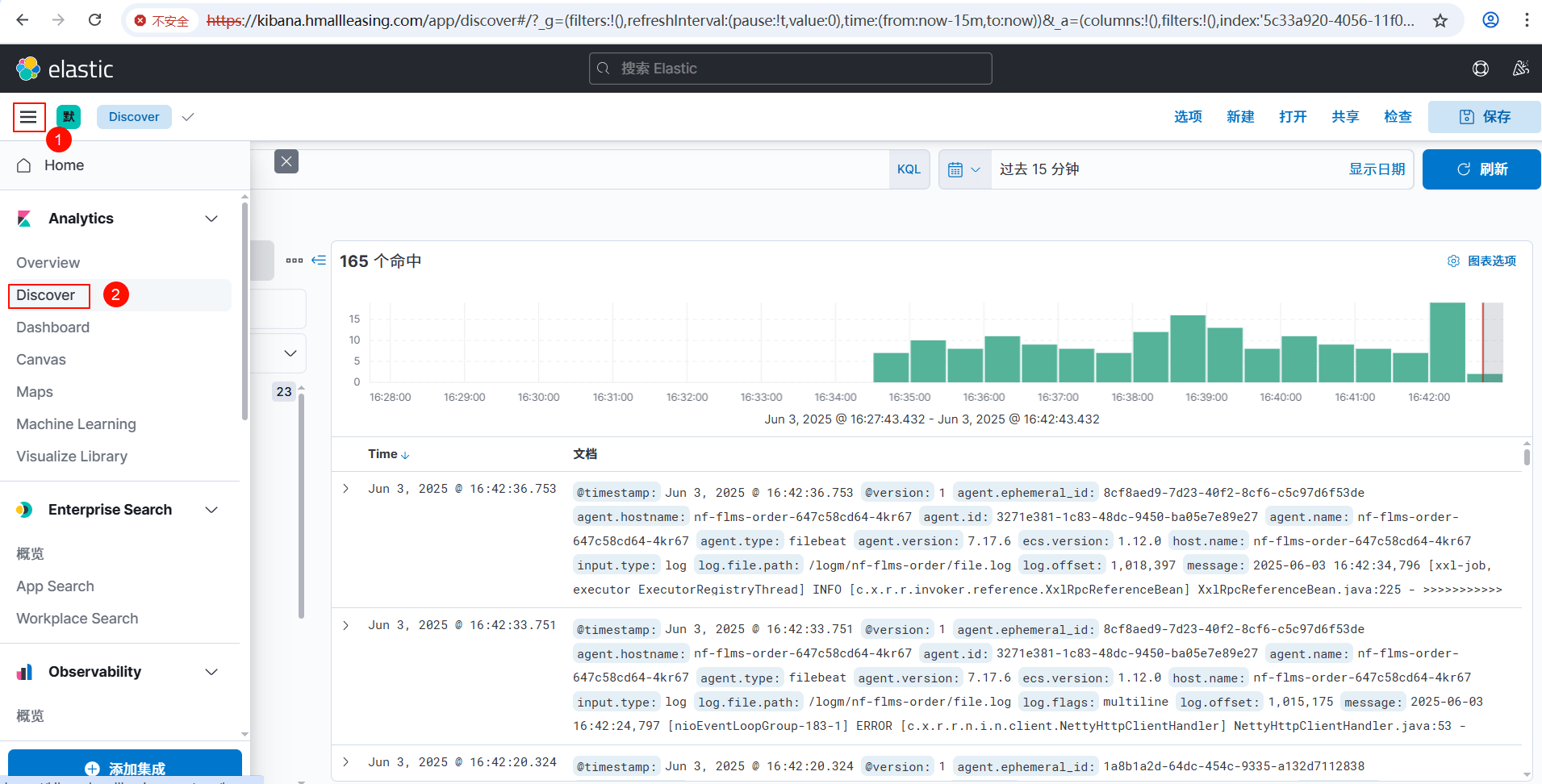
Task: Open the newsfeed icon in header
Action: point(1520,69)
